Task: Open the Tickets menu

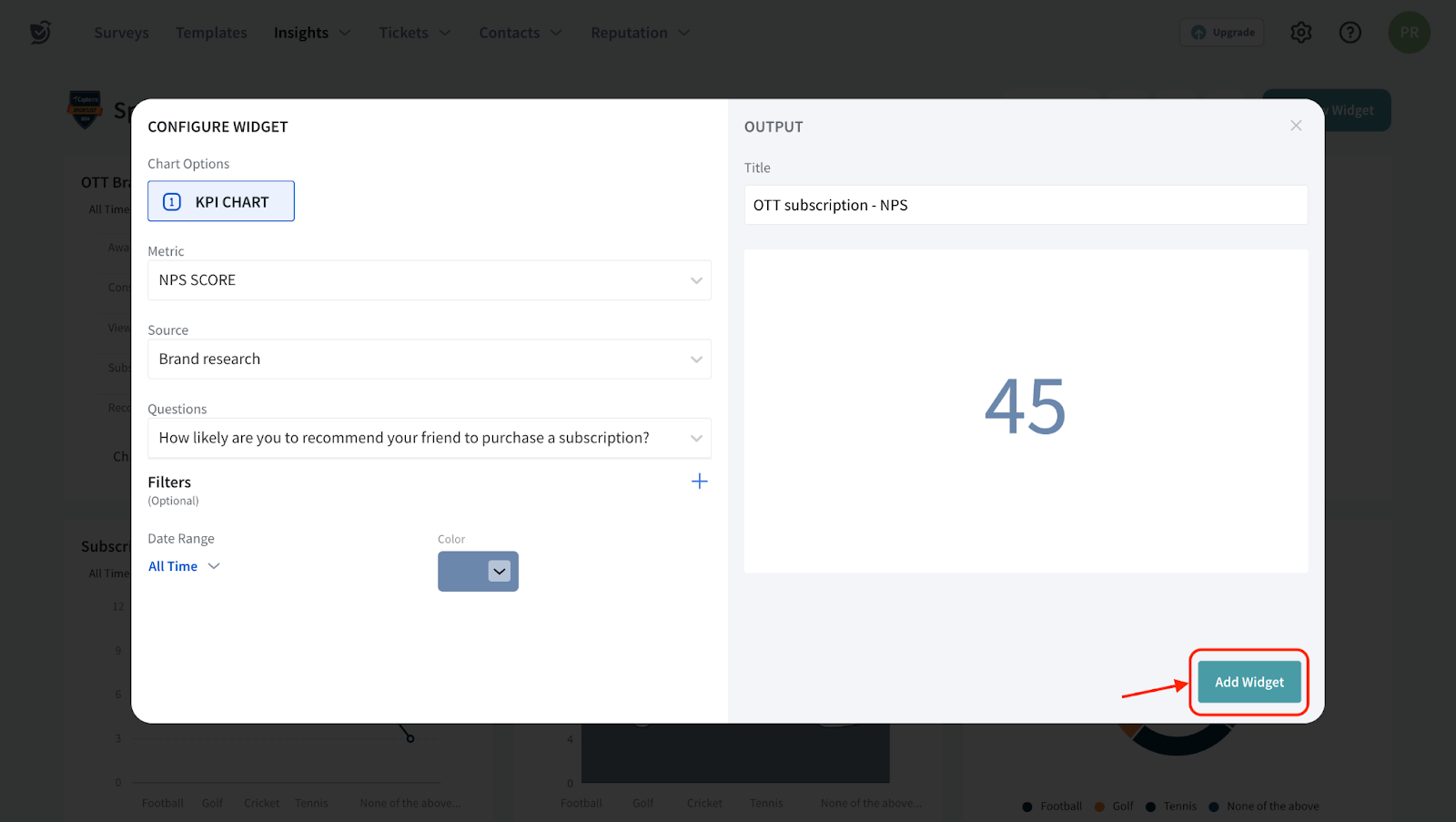Action: (x=414, y=33)
